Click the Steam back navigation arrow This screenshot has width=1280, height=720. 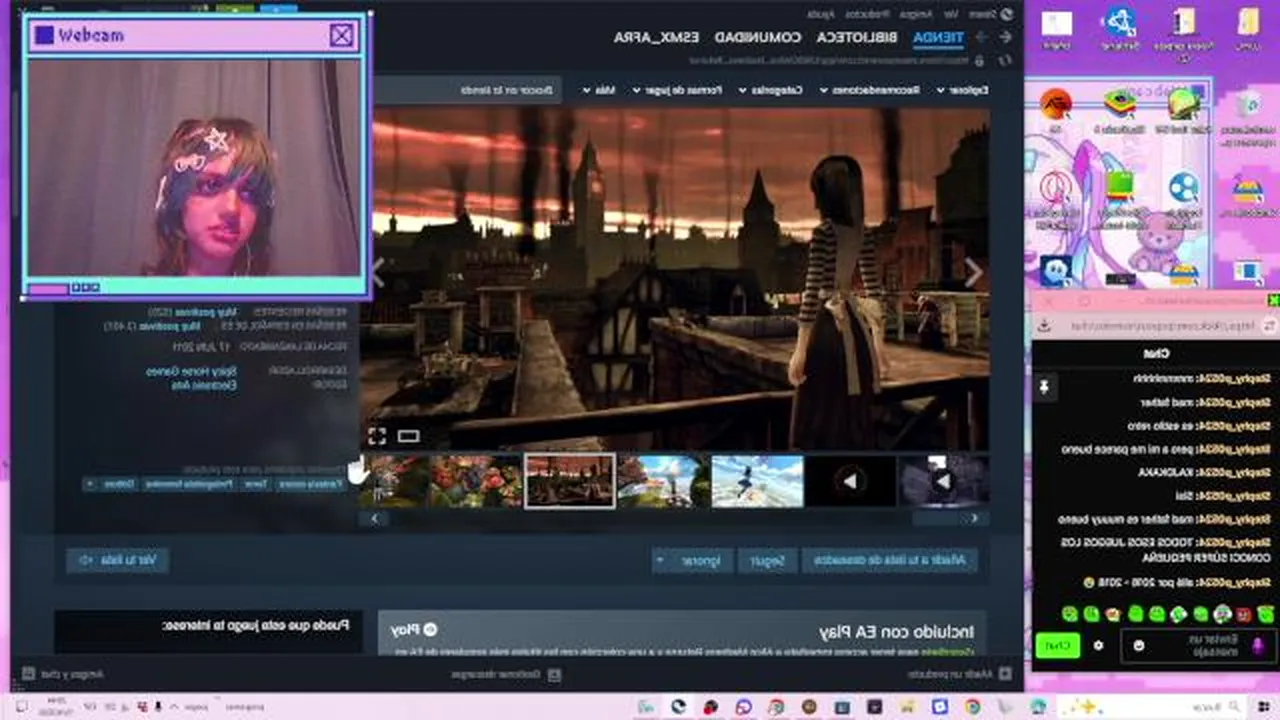[1005, 37]
